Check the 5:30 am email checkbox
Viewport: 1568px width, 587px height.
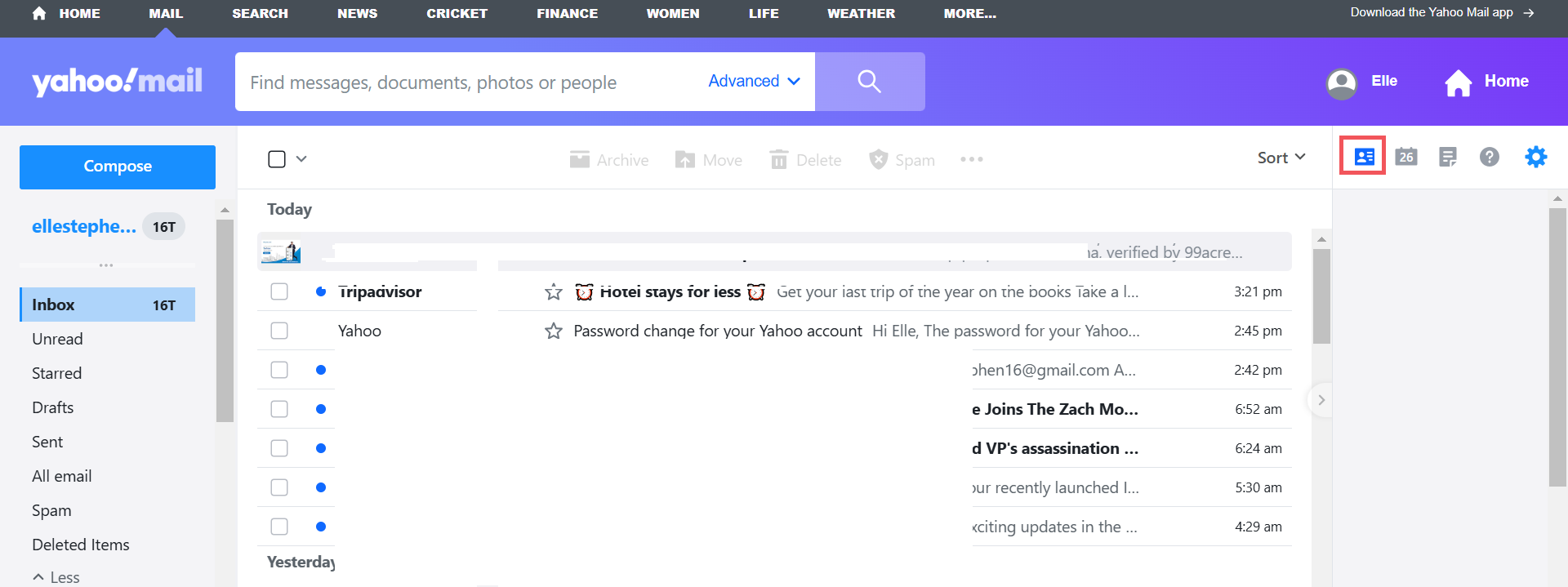(279, 487)
